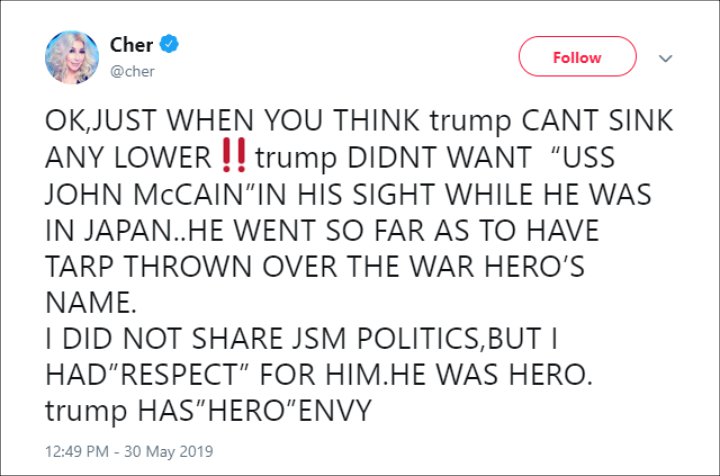Click the closing line 'trump HAS HERO ENVY'
Screen dimensions: 720x476
tap(208, 411)
